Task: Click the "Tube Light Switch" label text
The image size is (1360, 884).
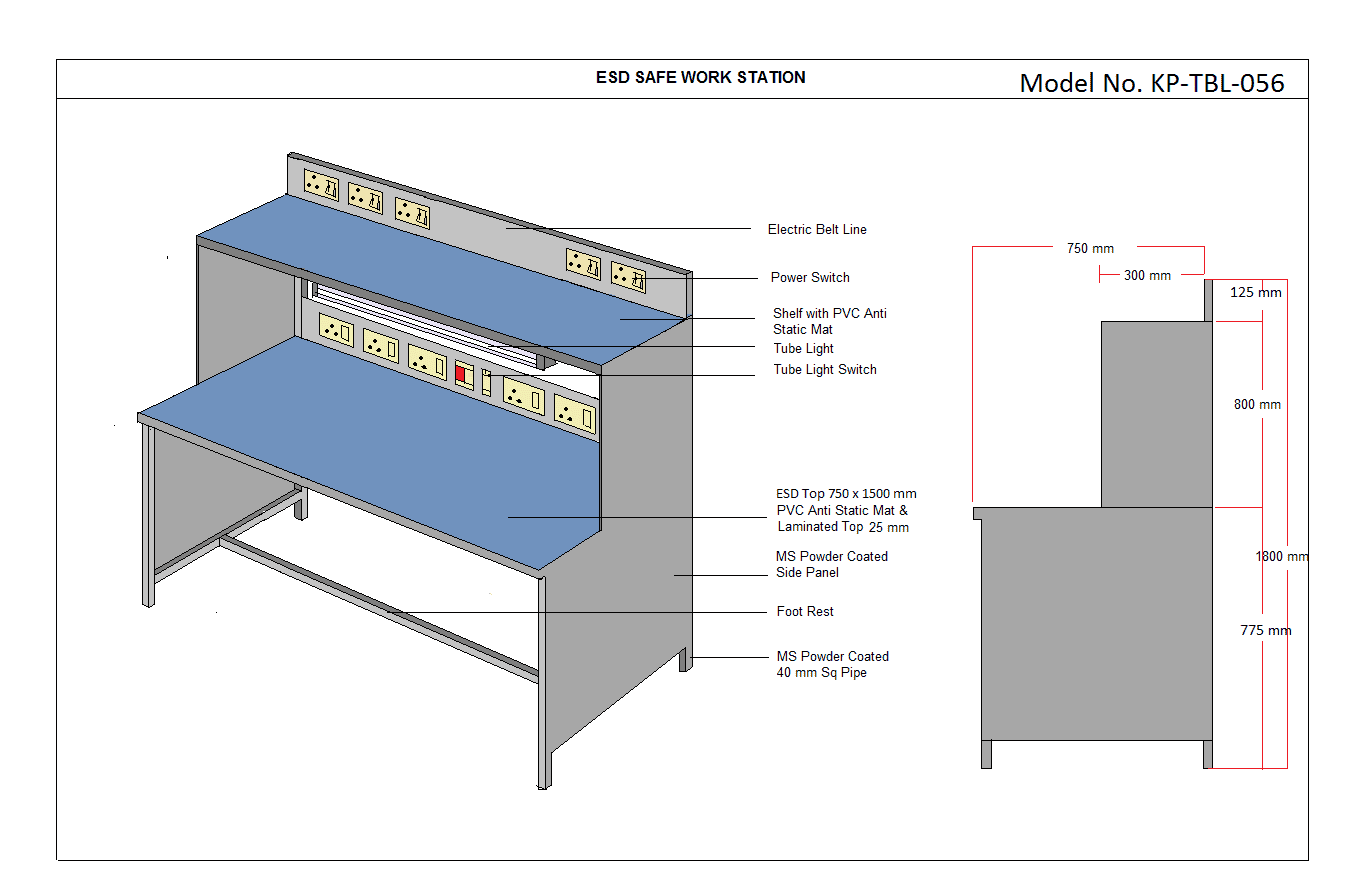Action: (x=824, y=370)
